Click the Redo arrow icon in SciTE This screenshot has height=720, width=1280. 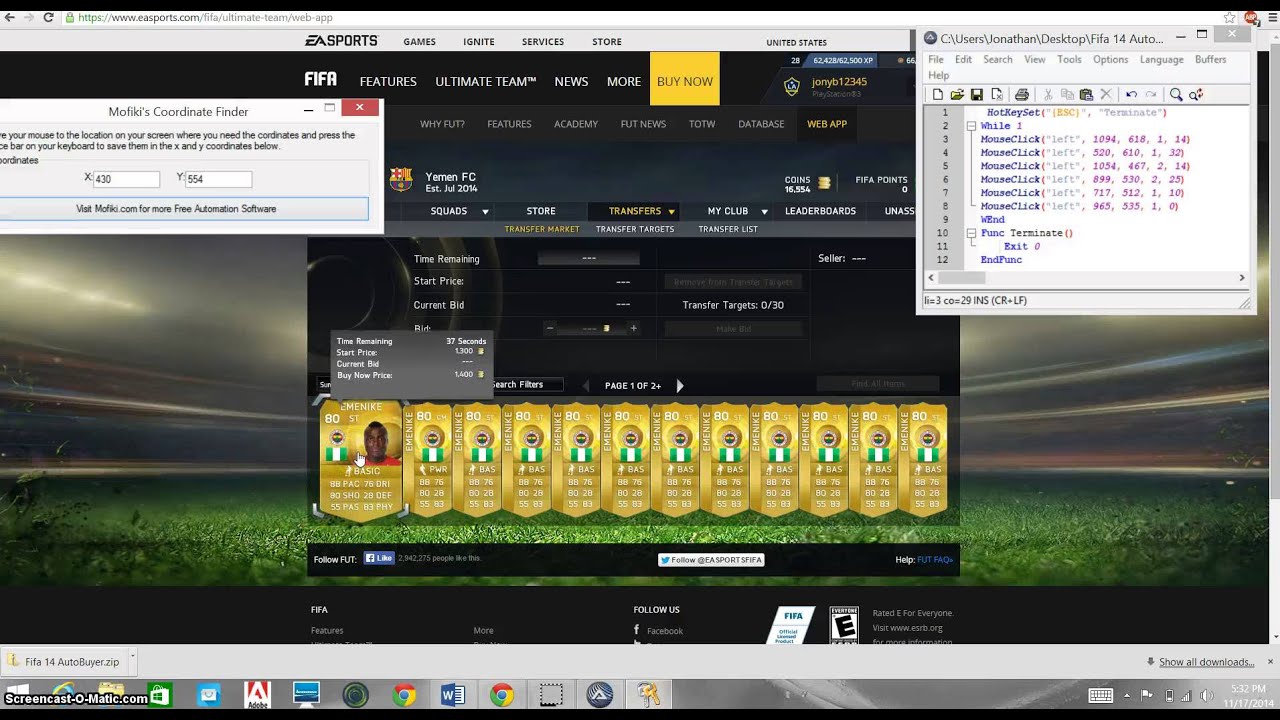(x=1150, y=94)
